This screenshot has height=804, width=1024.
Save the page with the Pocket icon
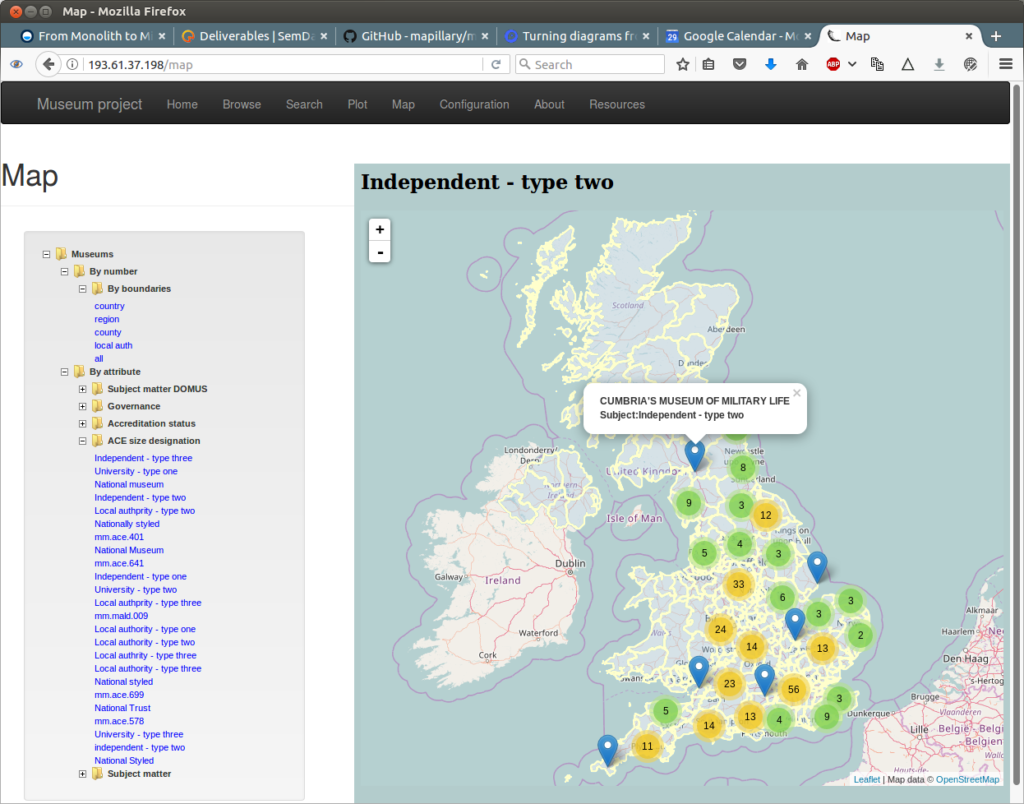pyautogui.click(x=739, y=63)
